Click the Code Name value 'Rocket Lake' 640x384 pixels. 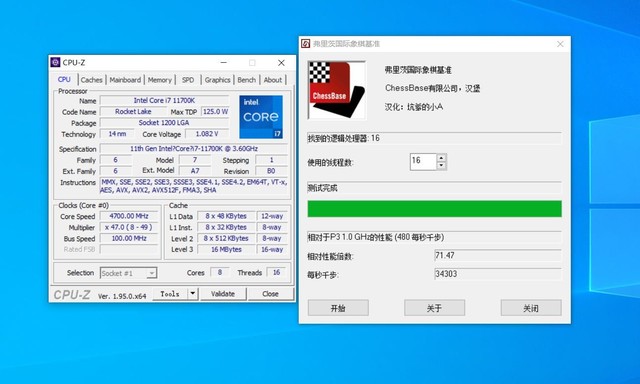tap(133, 111)
